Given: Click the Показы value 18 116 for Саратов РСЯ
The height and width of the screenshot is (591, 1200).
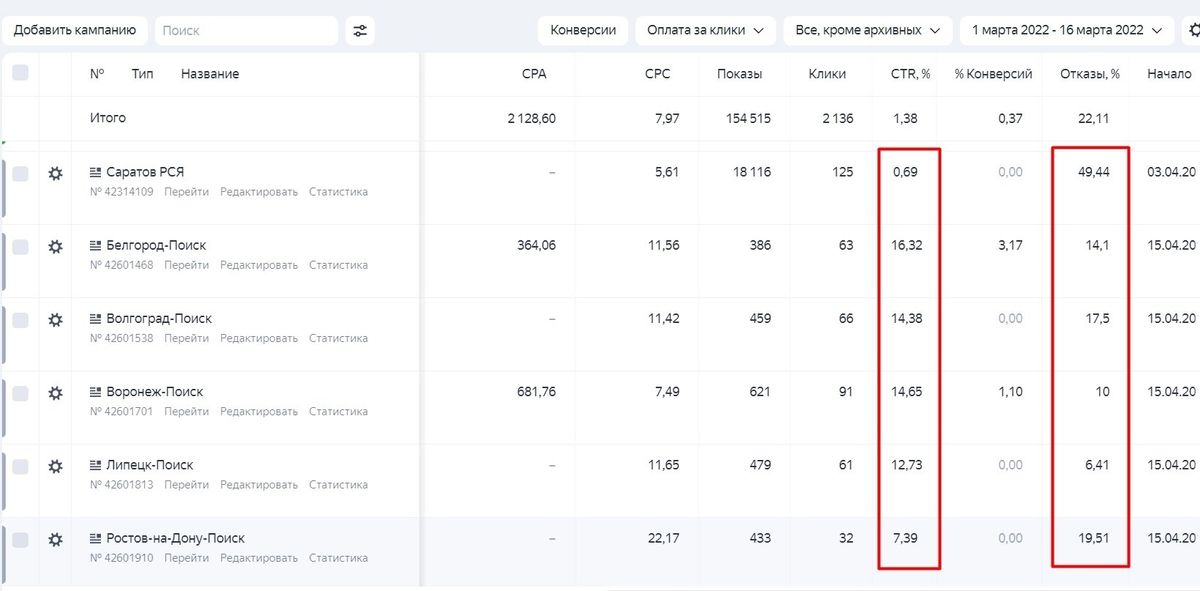Looking at the screenshot, I should (752, 172).
